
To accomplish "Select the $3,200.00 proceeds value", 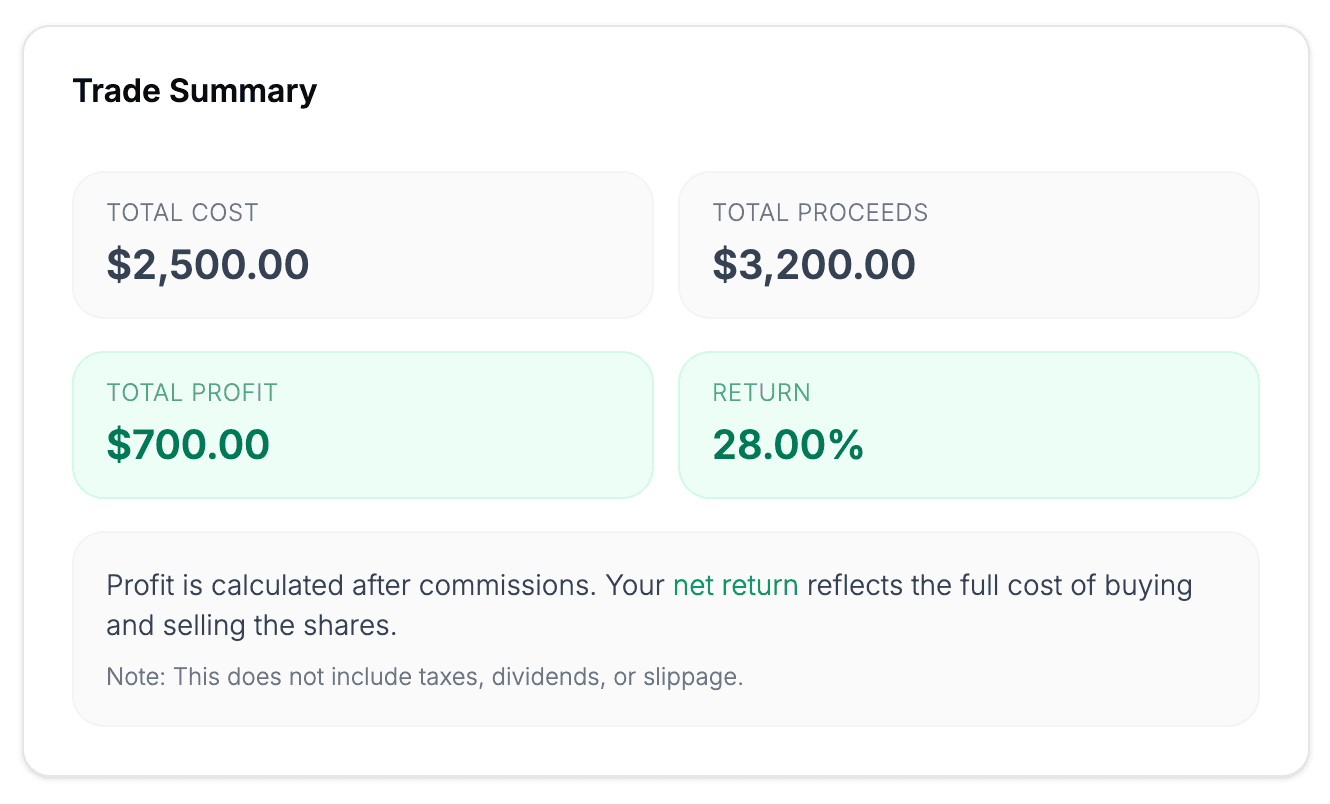I will pyautogui.click(x=814, y=264).
